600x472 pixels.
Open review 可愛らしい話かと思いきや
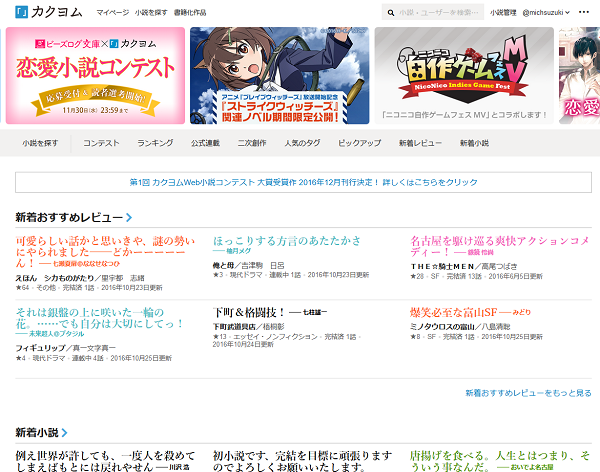pyautogui.click(x=105, y=252)
